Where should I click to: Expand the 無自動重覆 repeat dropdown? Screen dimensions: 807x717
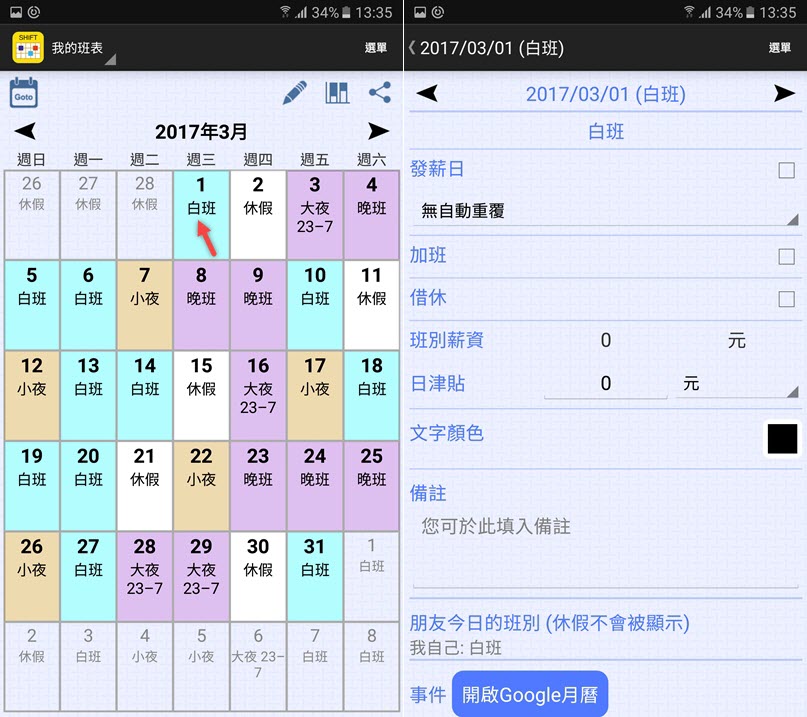pyautogui.click(x=606, y=211)
